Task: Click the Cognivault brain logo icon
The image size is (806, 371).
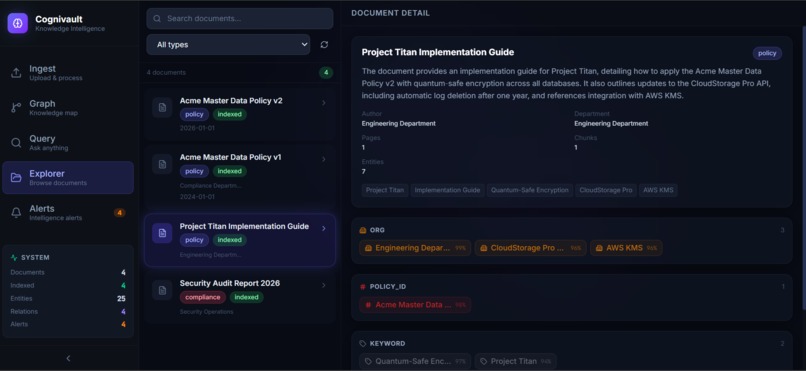Action: (17, 23)
